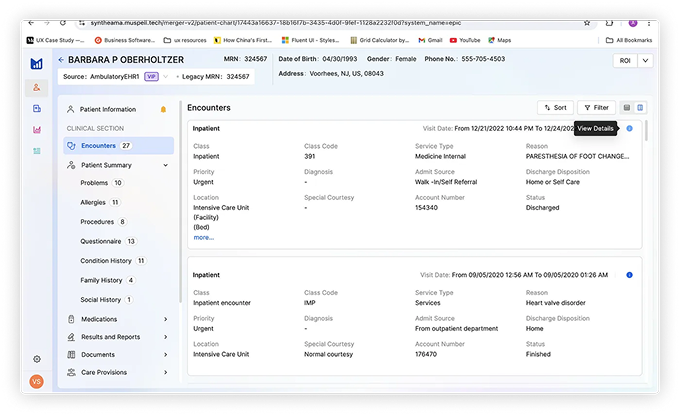This screenshot has width=680, height=416.
Task: Open the Fluent UI - Styles bookmark
Action: coord(310,40)
